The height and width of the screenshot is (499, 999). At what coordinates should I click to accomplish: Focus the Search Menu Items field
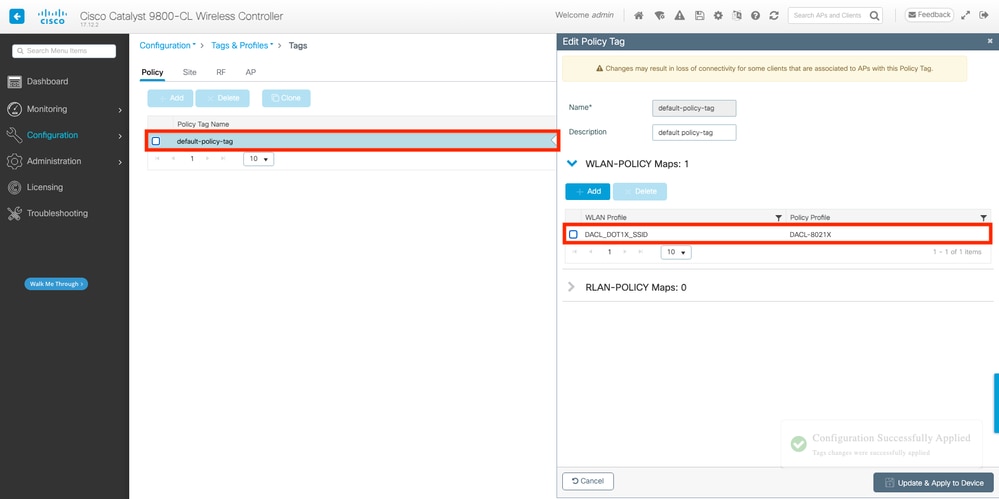pyautogui.click(x=64, y=51)
